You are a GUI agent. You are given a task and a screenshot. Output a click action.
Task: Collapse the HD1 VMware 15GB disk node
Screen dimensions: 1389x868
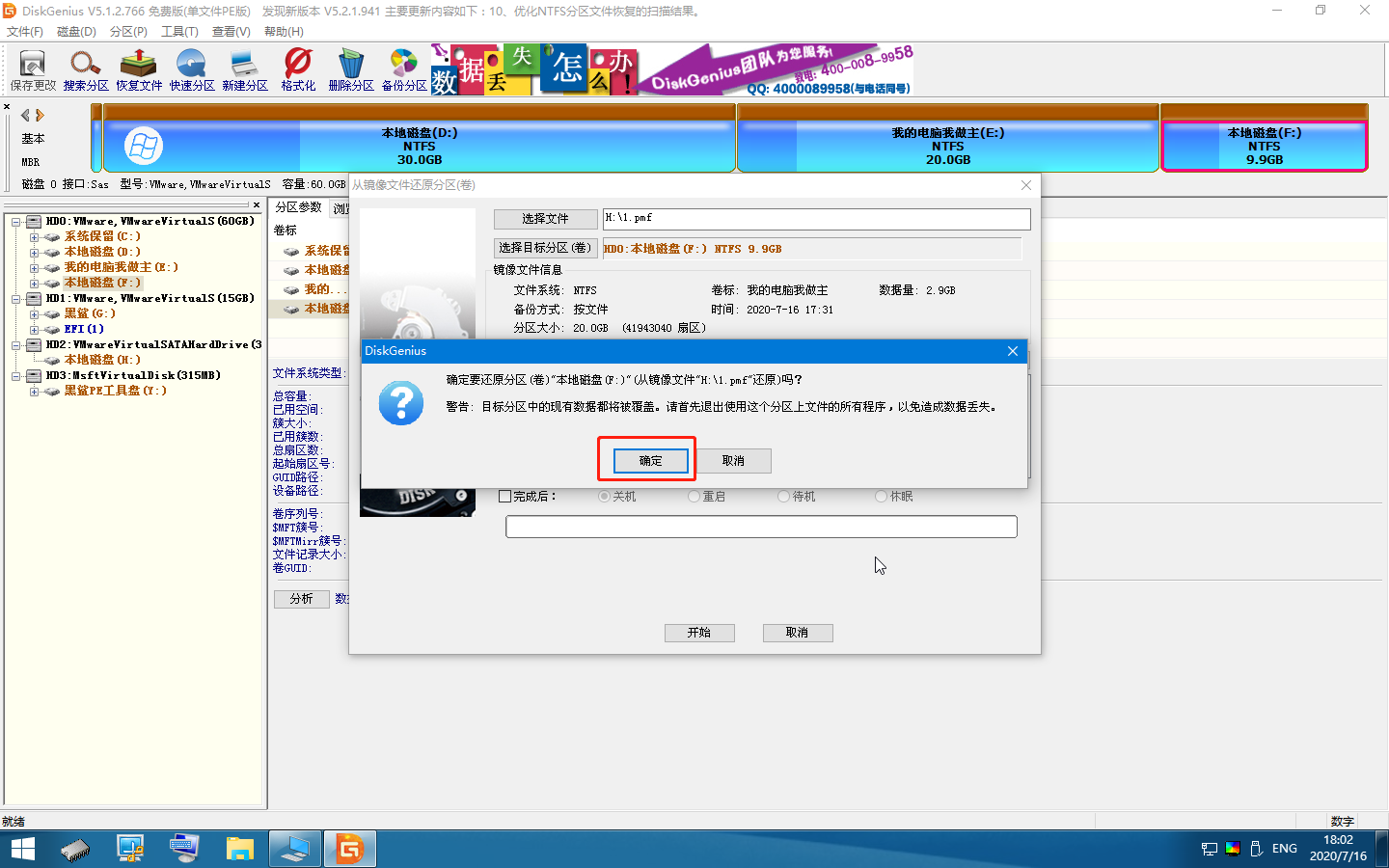(x=16, y=299)
